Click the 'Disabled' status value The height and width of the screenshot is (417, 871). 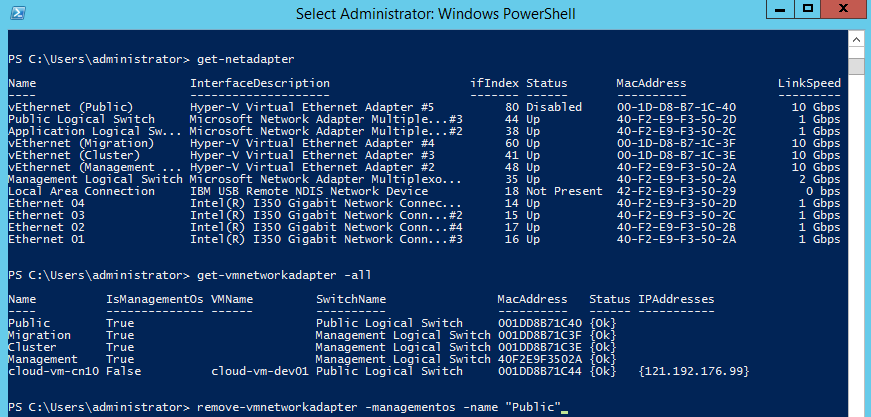point(554,107)
